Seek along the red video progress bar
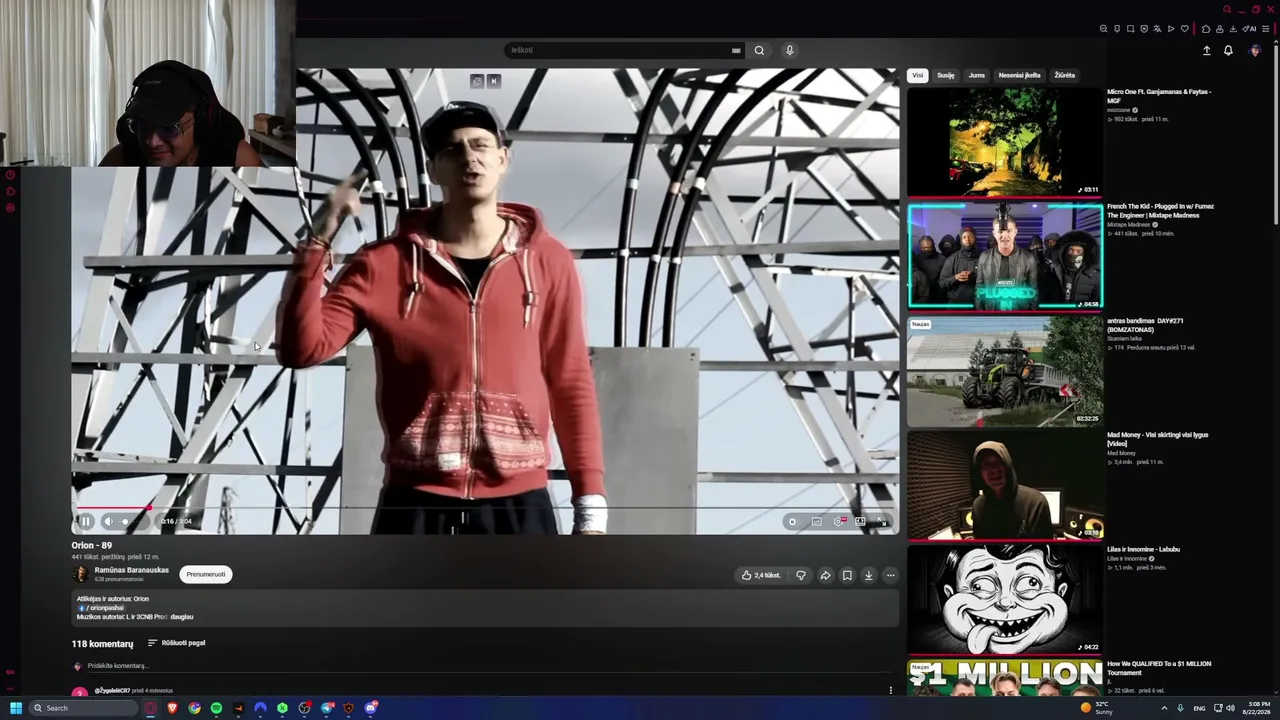This screenshot has width=1280, height=720. point(484,508)
